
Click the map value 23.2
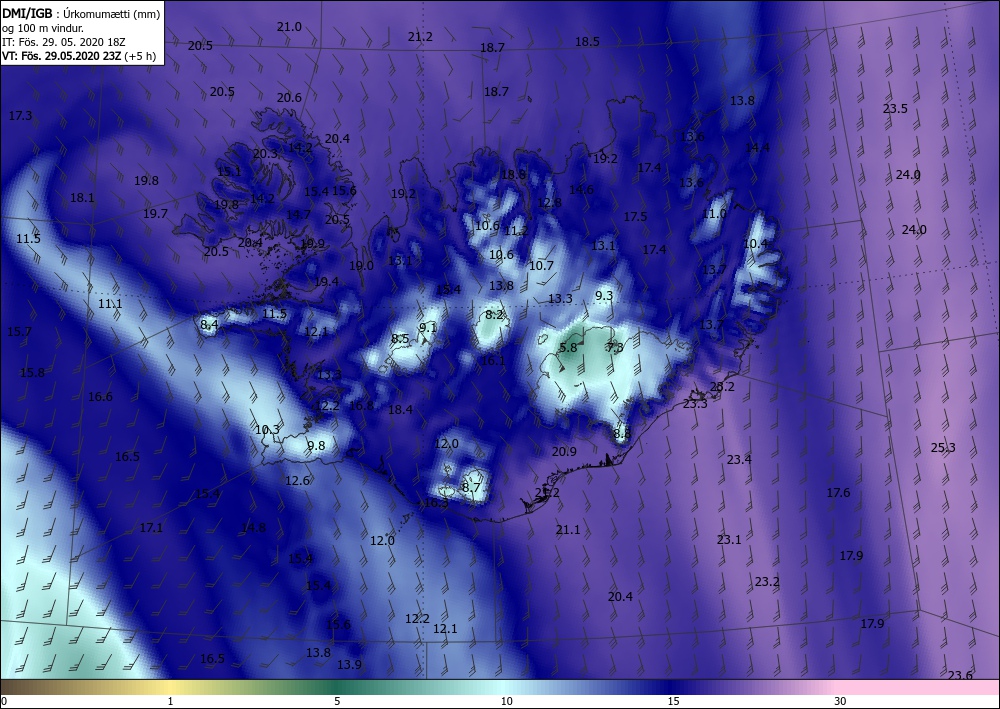[x=767, y=581]
